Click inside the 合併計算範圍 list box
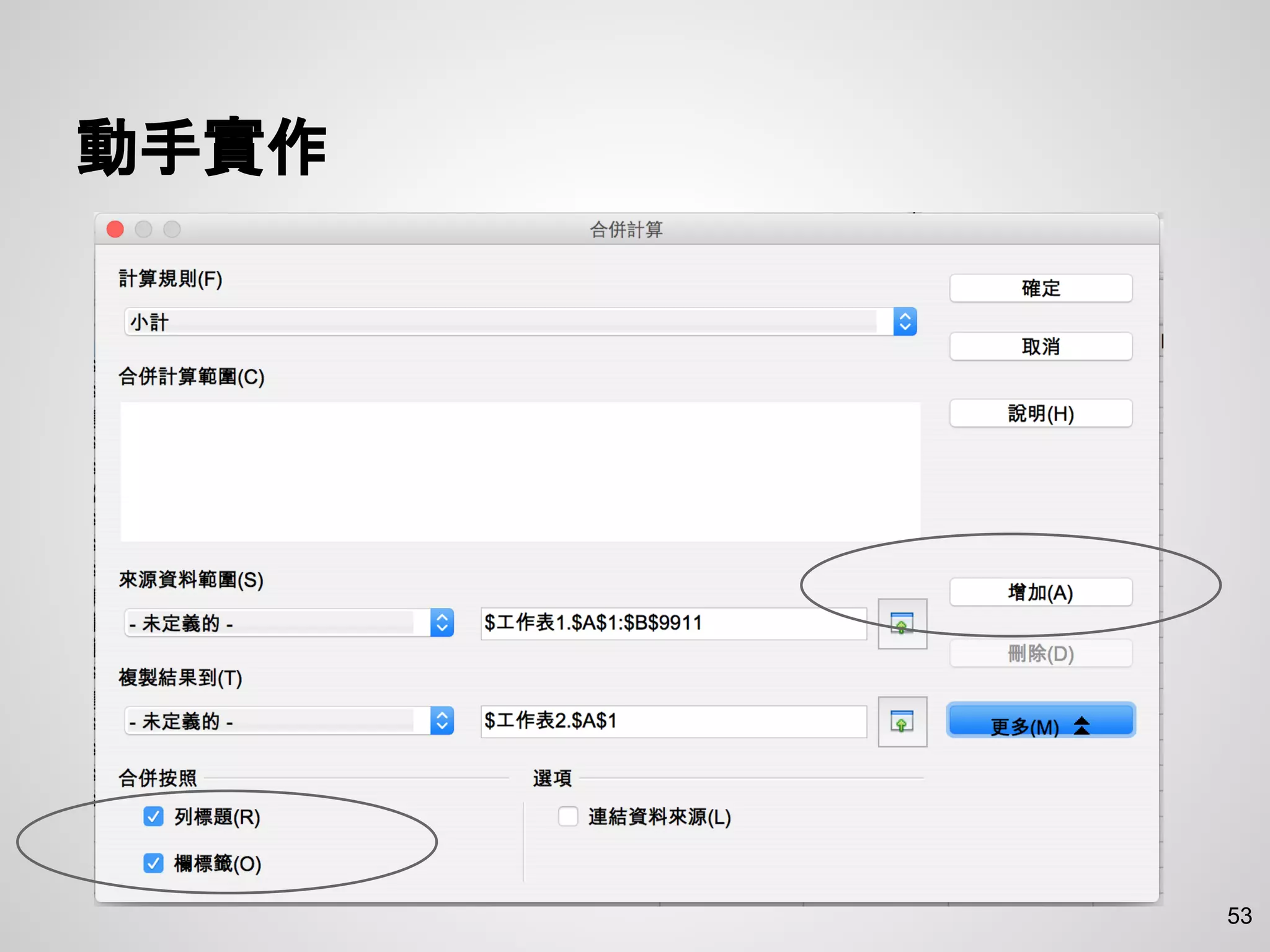This screenshot has height=952, width=1270. [520, 471]
